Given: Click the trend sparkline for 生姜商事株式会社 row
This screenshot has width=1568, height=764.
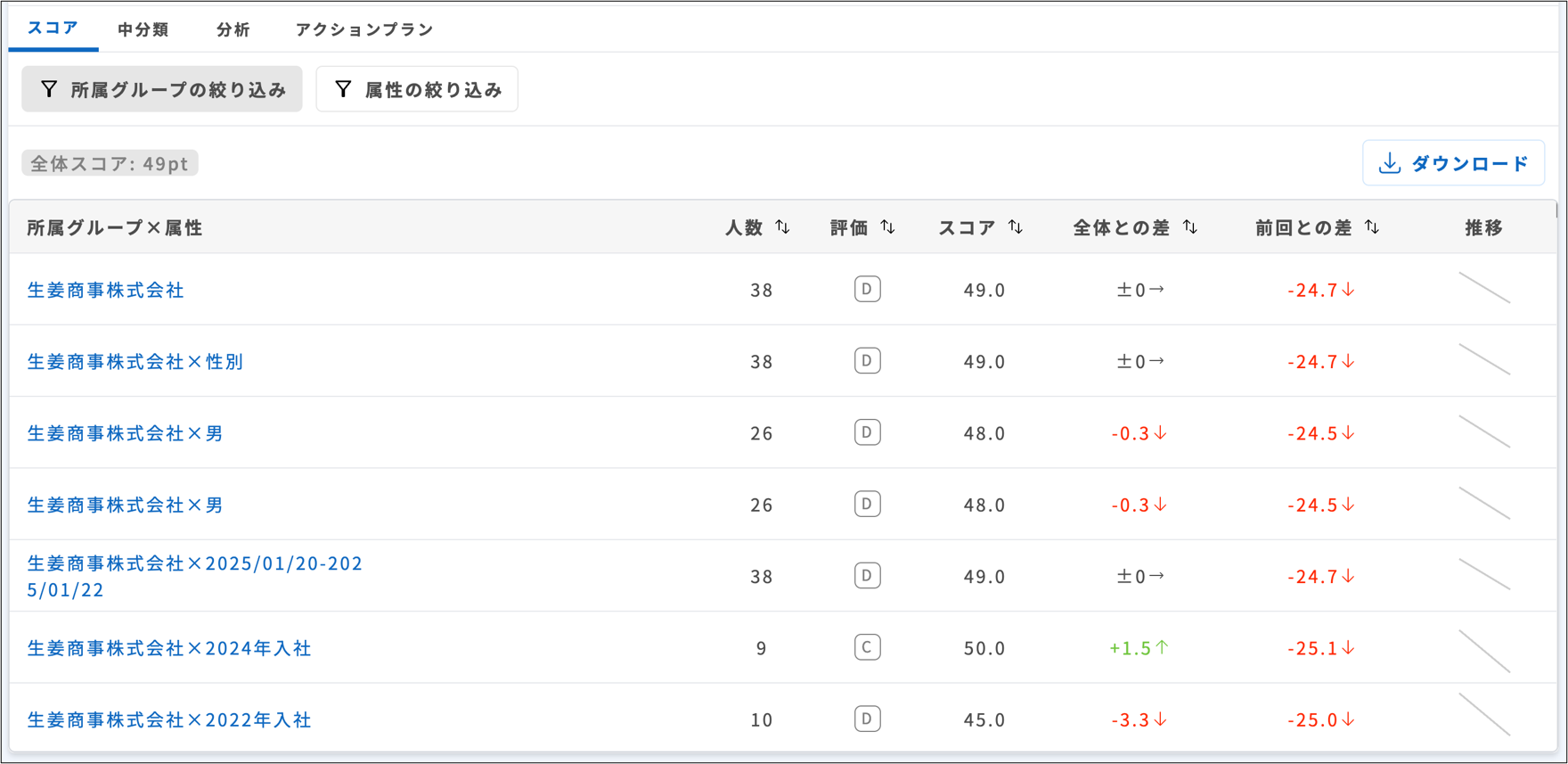Looking at the screenshot, I should [x=1484, y=289].
